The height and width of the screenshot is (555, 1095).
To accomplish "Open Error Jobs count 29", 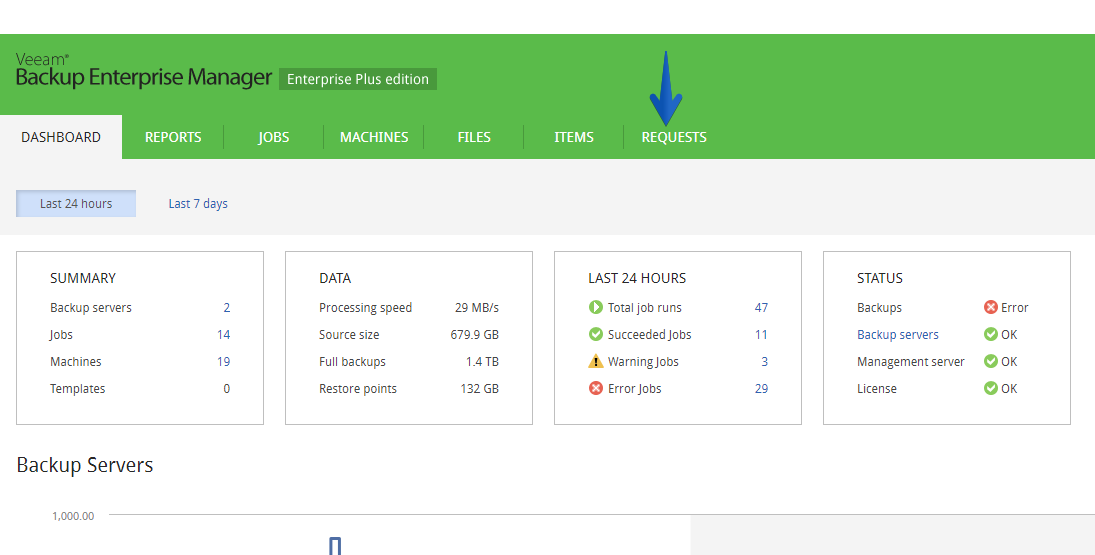I will tap(761, 389).
